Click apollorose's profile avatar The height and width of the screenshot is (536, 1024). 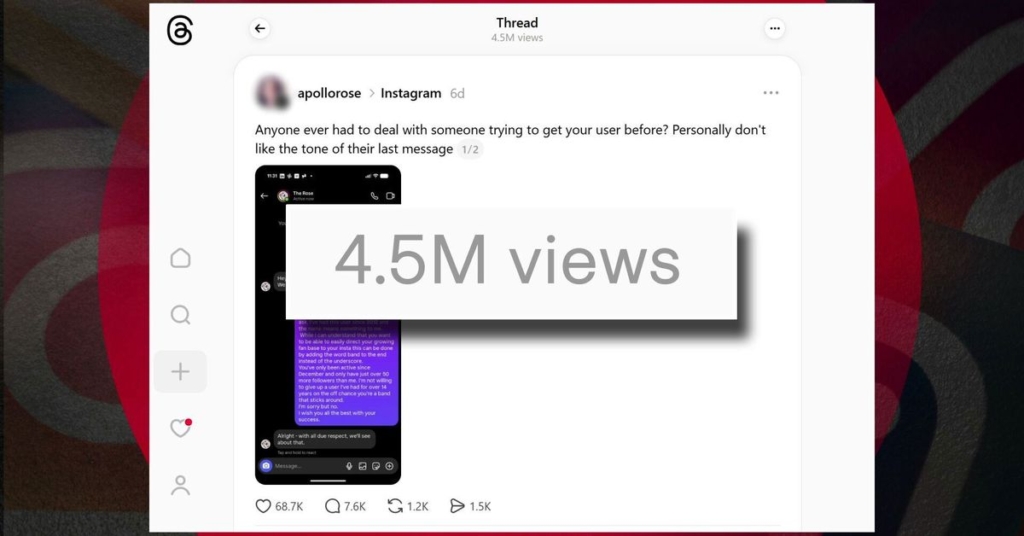[272, 93]
